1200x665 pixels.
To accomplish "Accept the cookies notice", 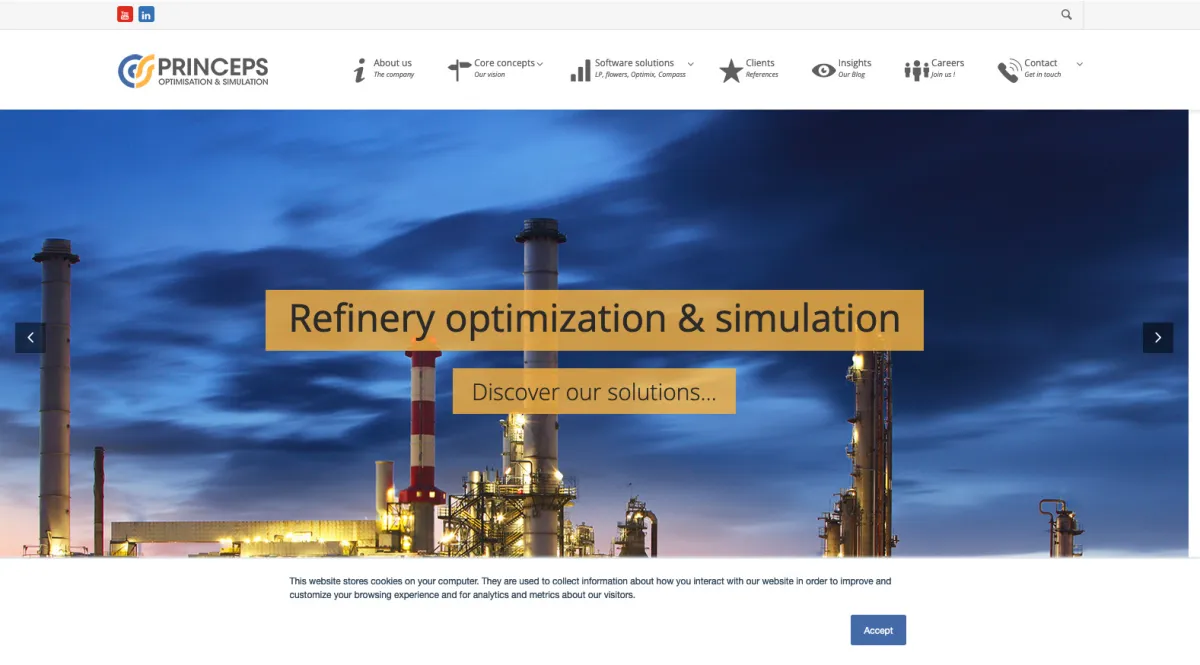I will [878, 630].
